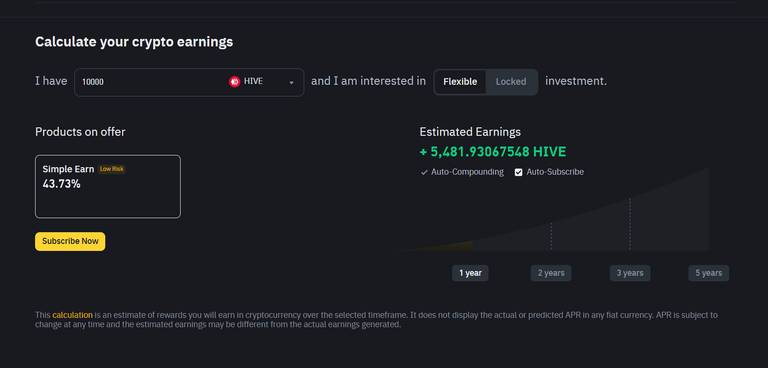Image resolution: width=768 pixels, height=368 pixels.
Task: Select the 2 years timeframe
Action: click(x=551, y=273)
